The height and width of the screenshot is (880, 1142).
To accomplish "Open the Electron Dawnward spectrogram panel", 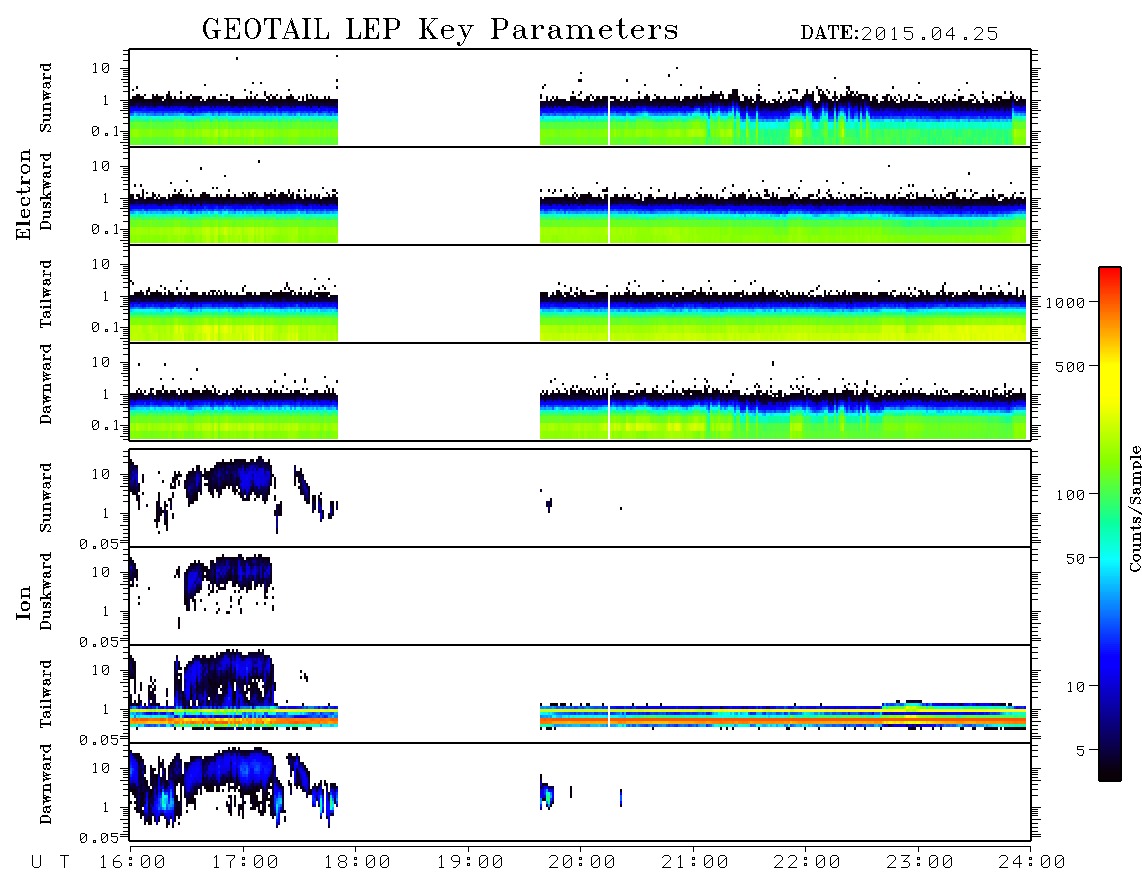I will point(580,391).
